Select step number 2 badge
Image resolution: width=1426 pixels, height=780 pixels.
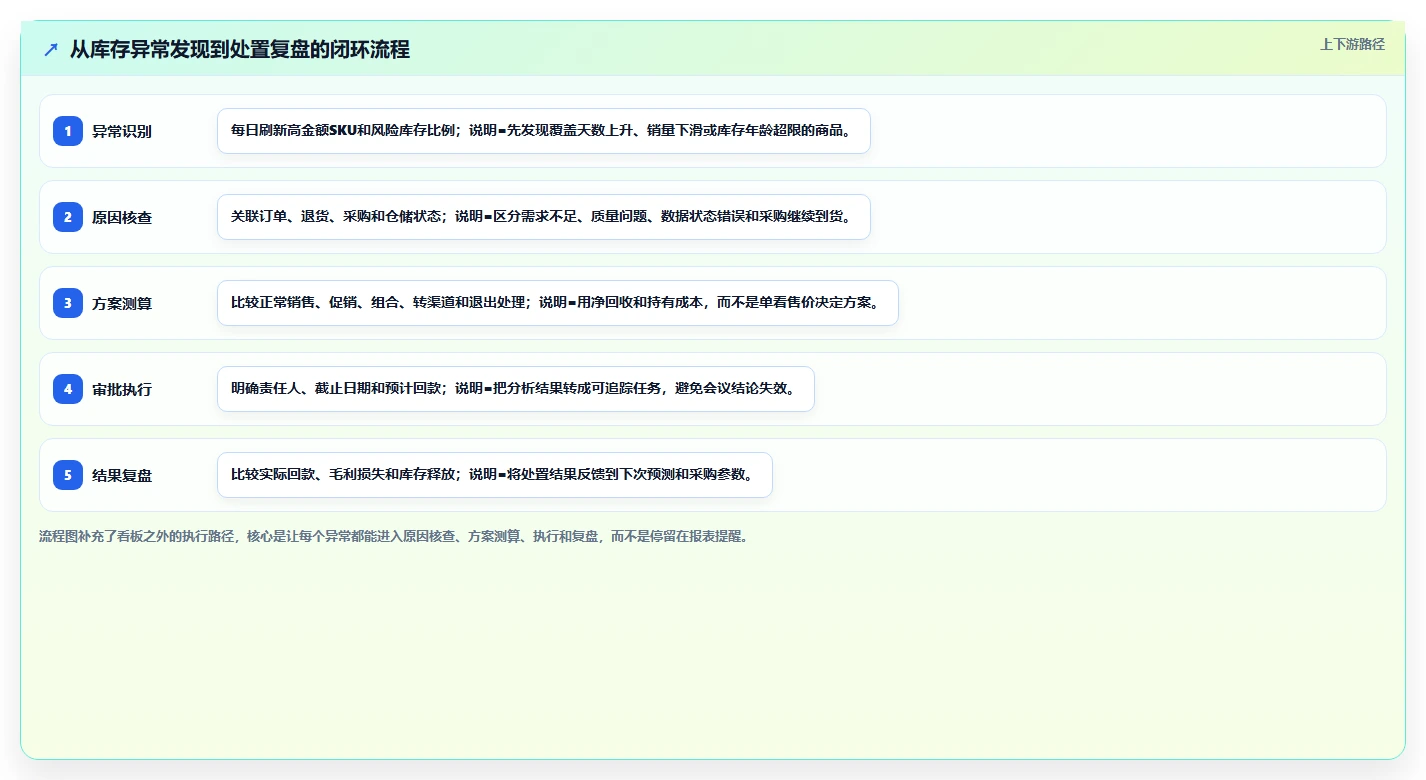point(68,217)
